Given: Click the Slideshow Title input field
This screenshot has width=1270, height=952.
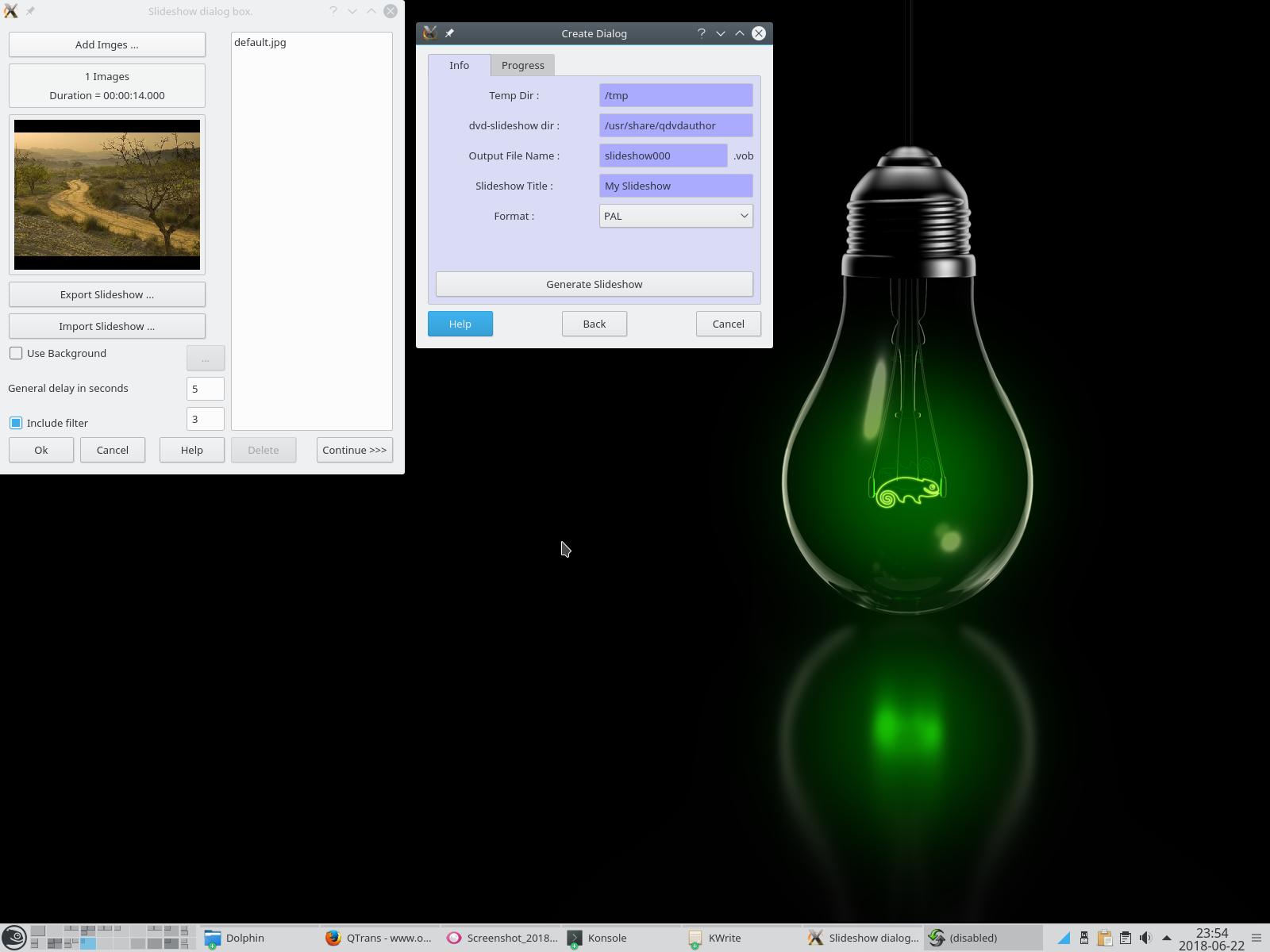Looking at the screenshot, I should click(x=675, y=186).
